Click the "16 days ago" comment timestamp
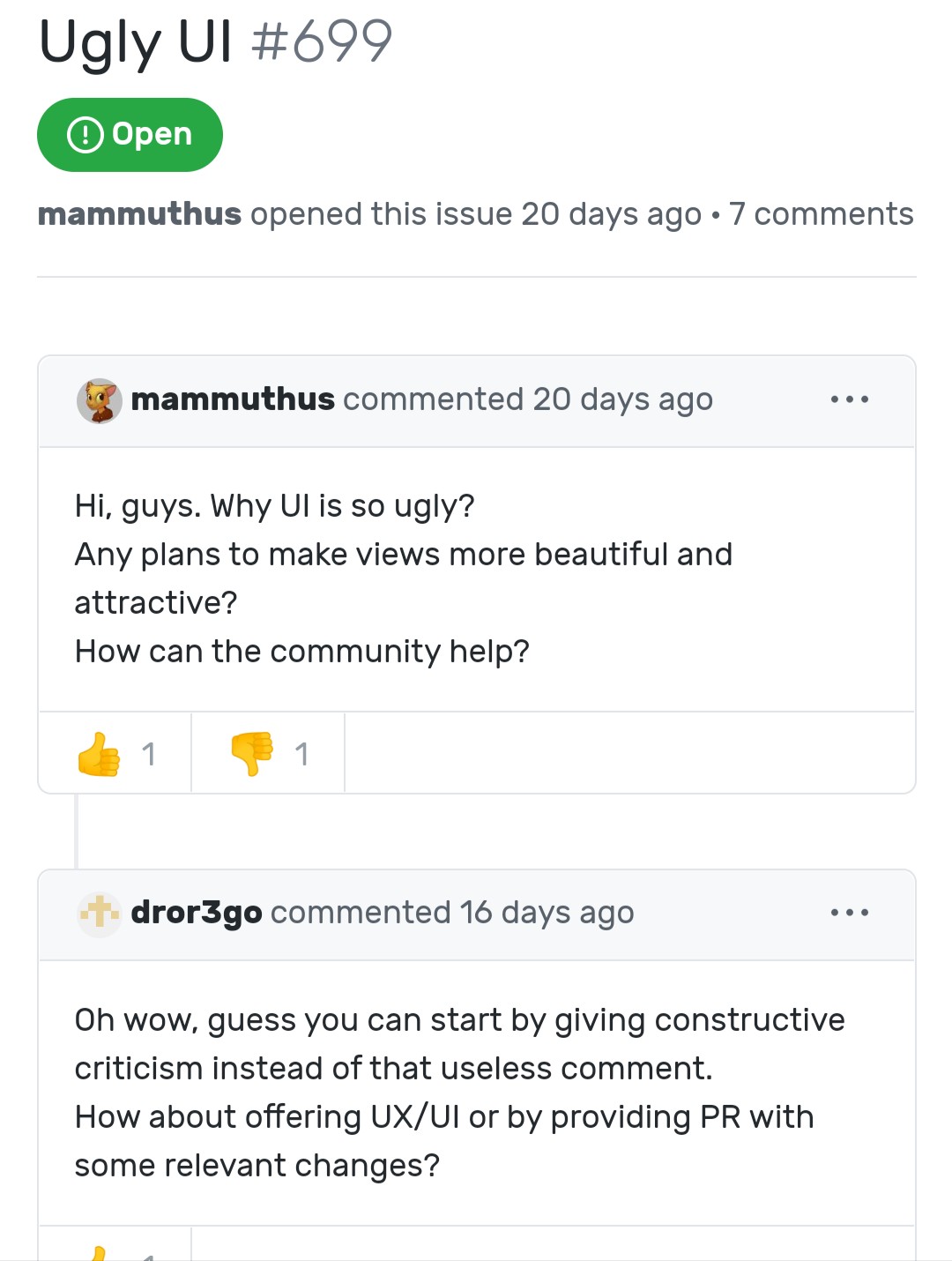952x1261 pixels. 547,914
